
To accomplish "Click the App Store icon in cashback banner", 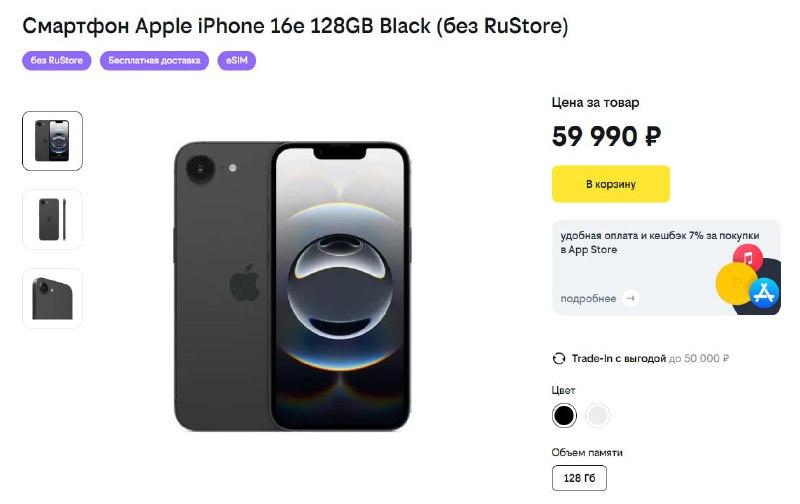I will [x=764, y=292].
